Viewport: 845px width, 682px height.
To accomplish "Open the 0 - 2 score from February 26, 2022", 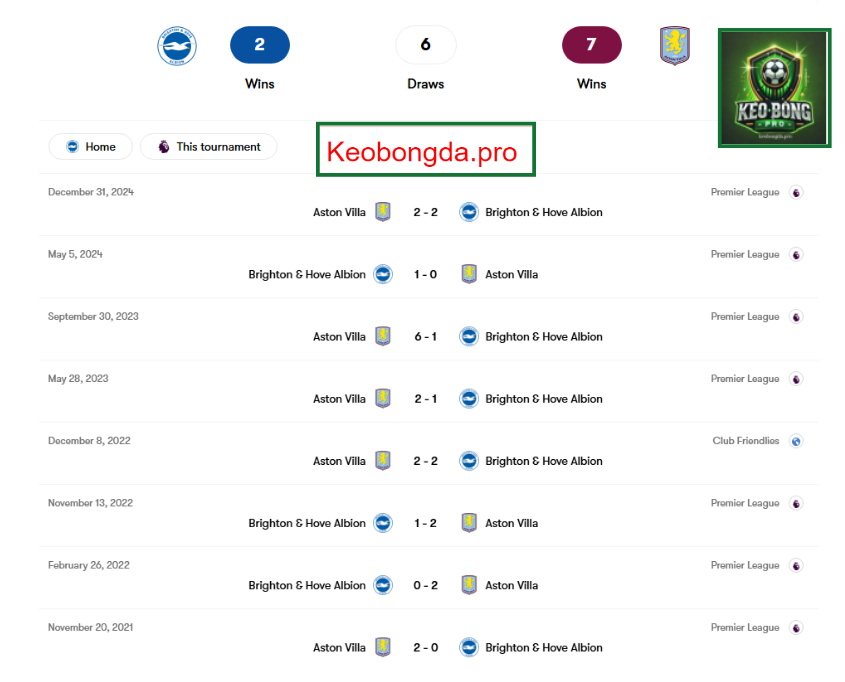I will [x=426, y=586].
